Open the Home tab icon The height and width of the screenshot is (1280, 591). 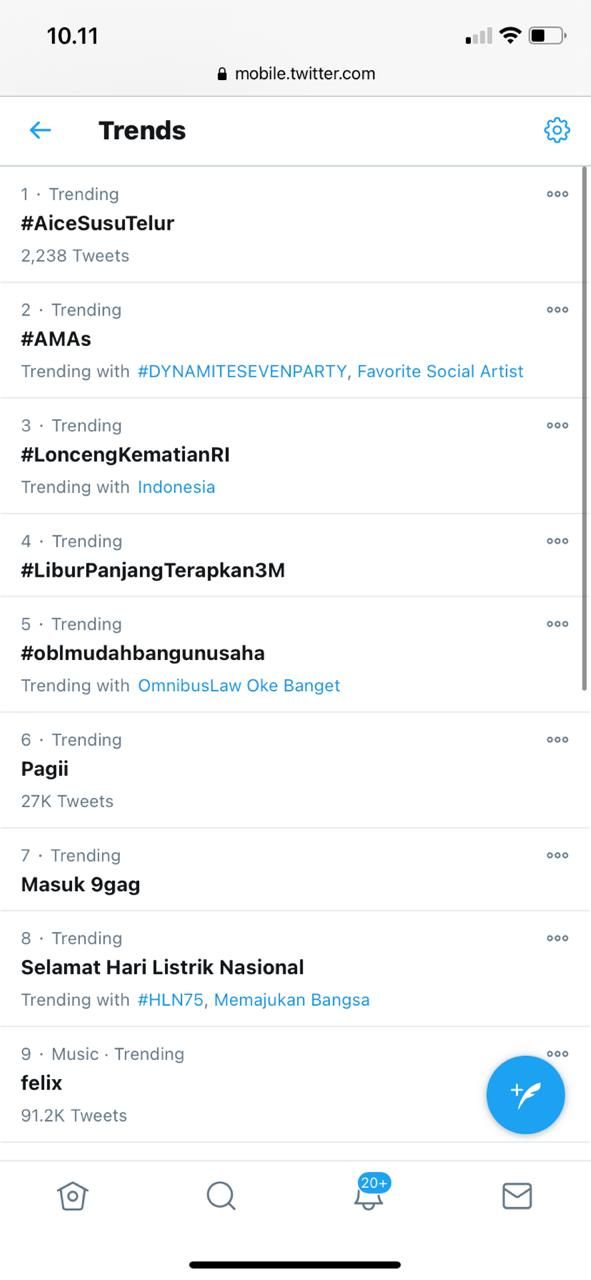pyautogui.click(x=73, y=1195)
